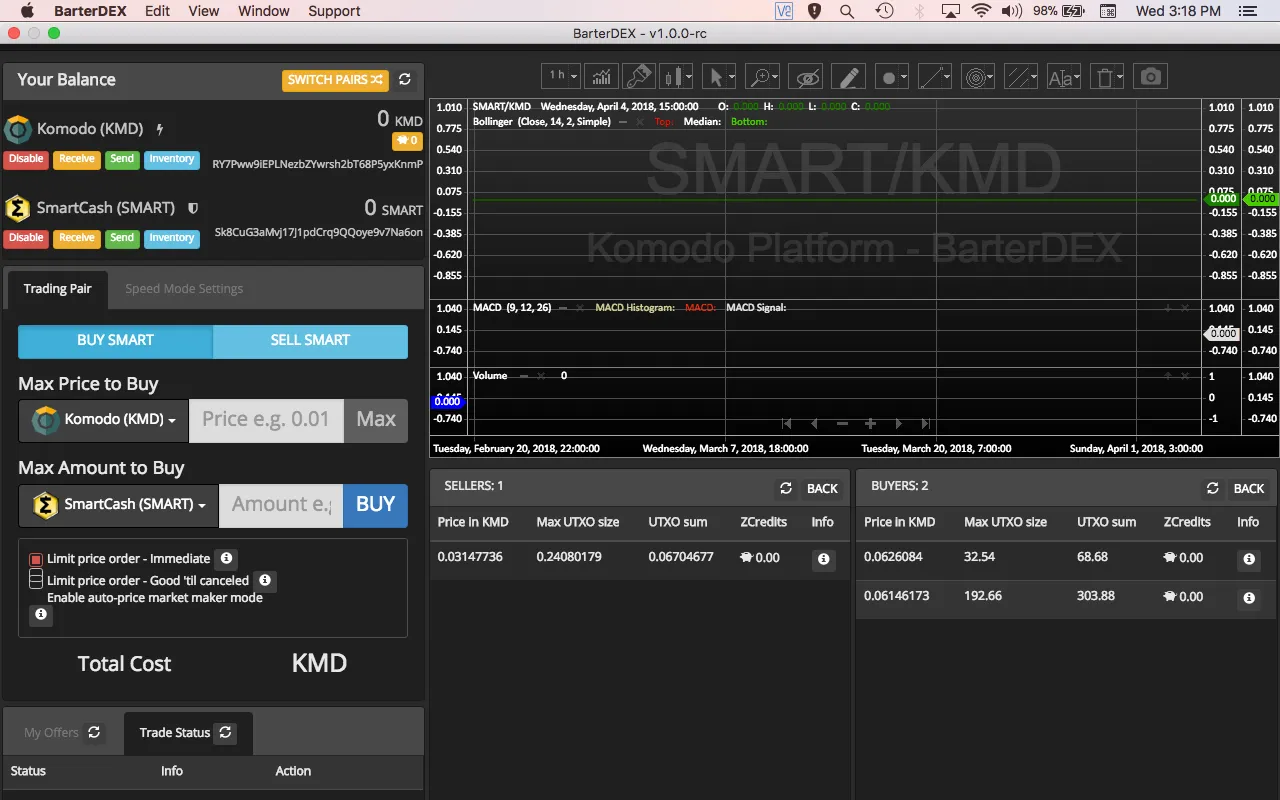
Task: Click the chart plus zoom-in control
Action: coord(871,423)
